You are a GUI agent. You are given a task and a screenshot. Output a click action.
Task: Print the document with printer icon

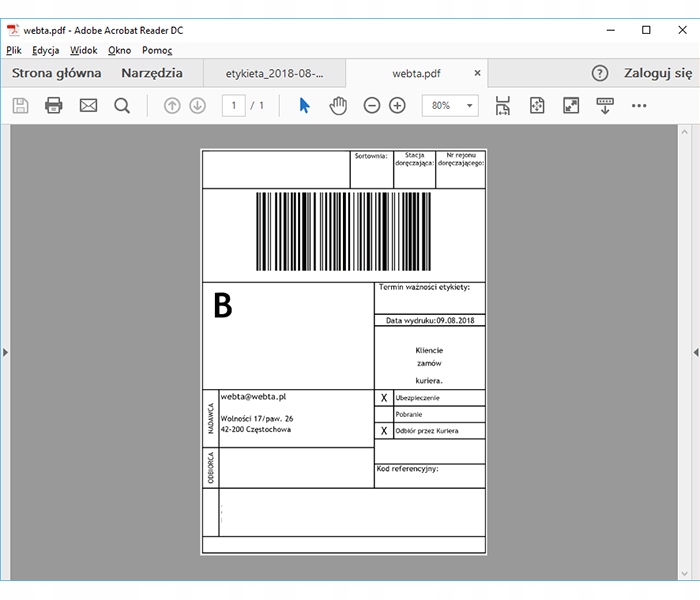[54, 106]
